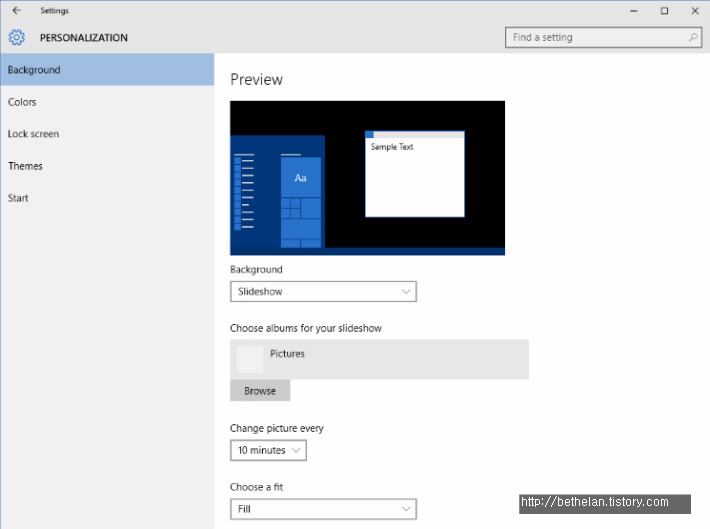710x529 pixels.
Task: Click the desktop preview image
Action: pyautogui.click(x=367, y=178)
